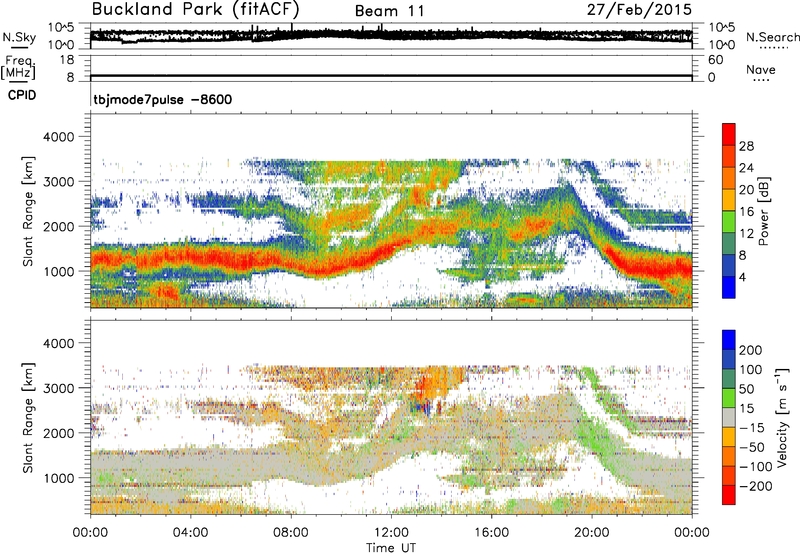800x554 pixels.
Task: Click the power scale value '4'
Action: pos(742,277)
